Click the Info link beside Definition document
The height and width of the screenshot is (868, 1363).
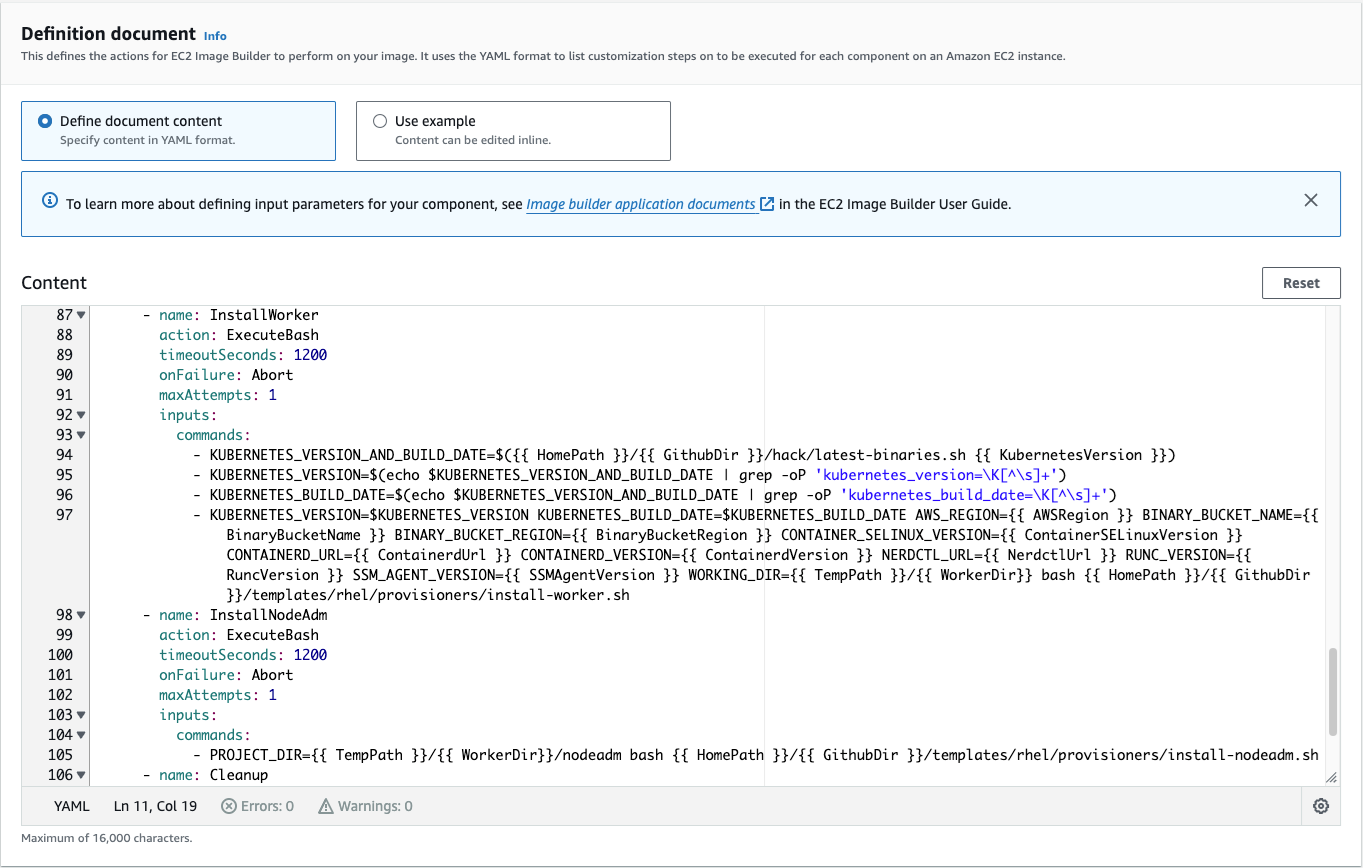tap(214, 35)
